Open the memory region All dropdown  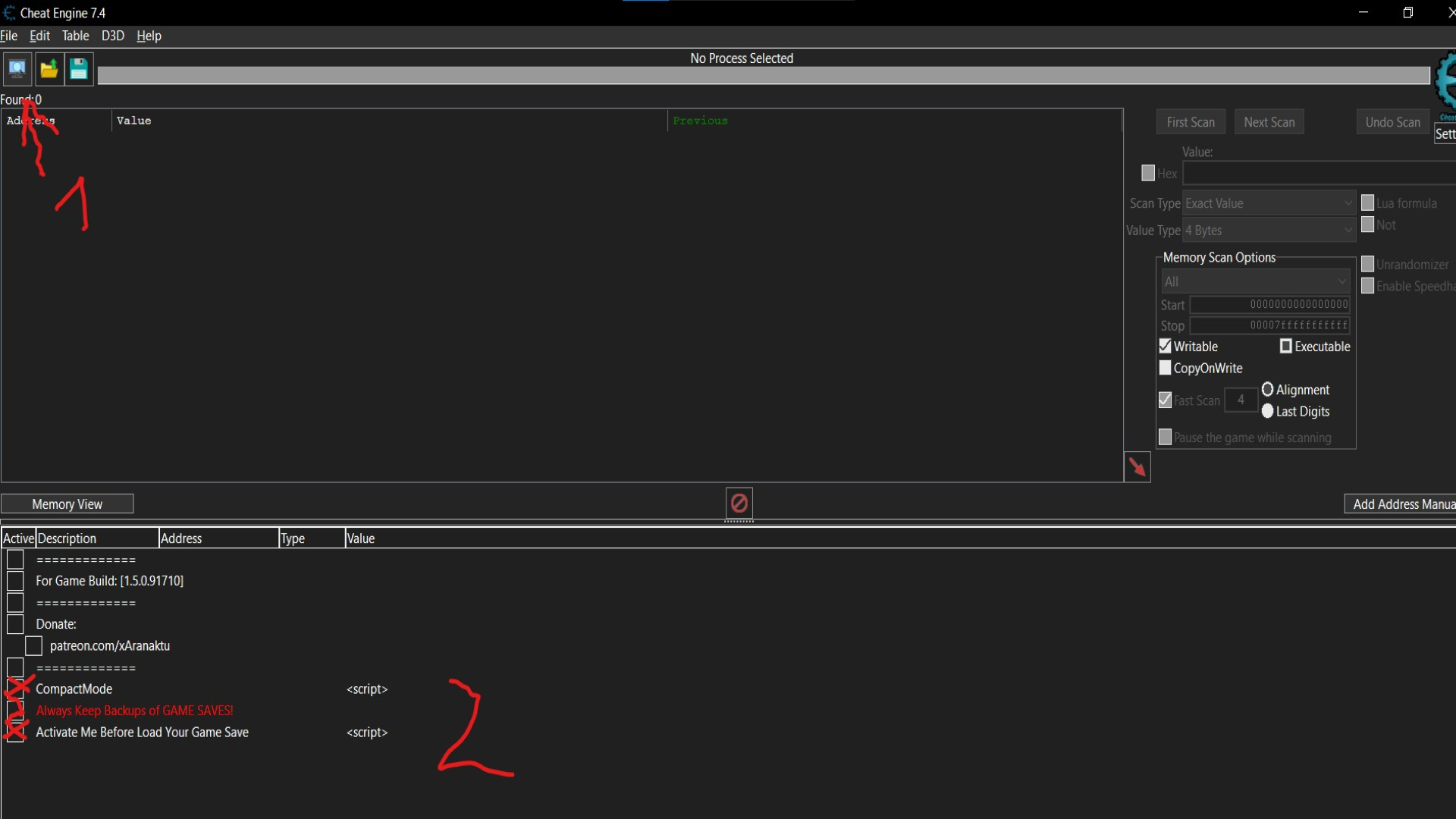click(1255, 282)
